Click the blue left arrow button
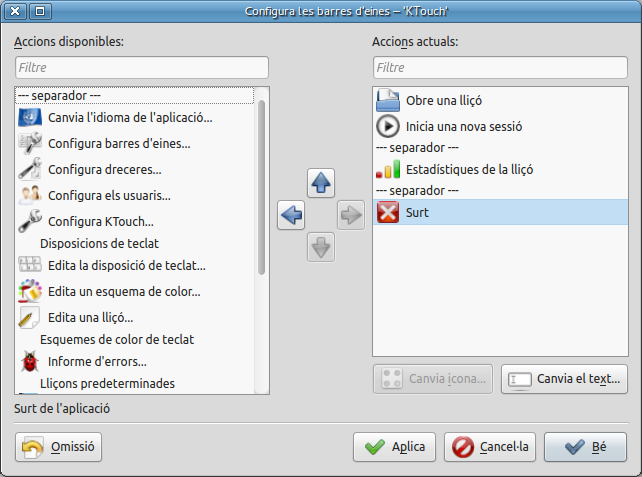Screen dimensions: 642x477 (x=291, y=215)
